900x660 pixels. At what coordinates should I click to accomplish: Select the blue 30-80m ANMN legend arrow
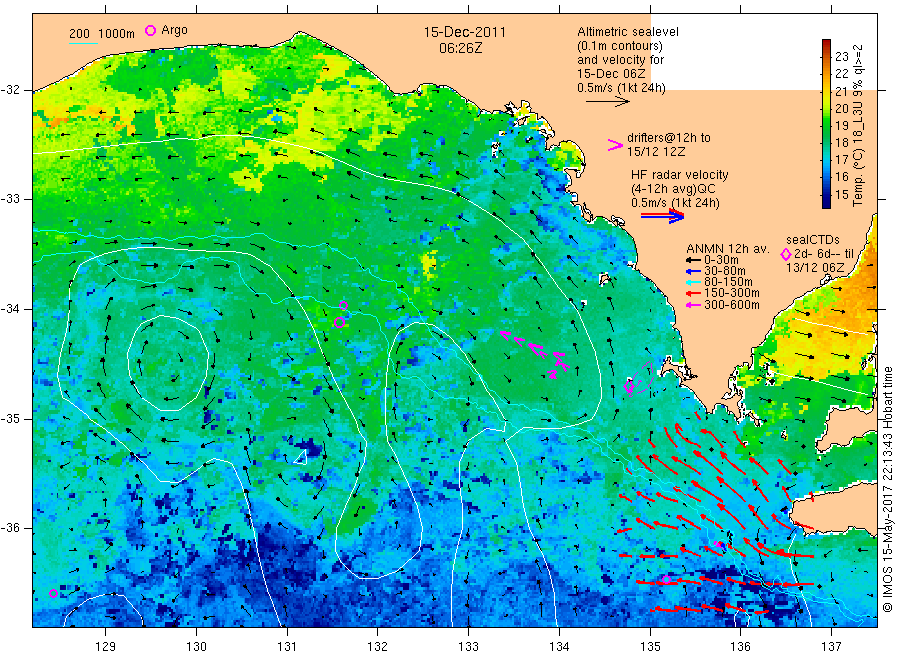[x=693, y=271]
